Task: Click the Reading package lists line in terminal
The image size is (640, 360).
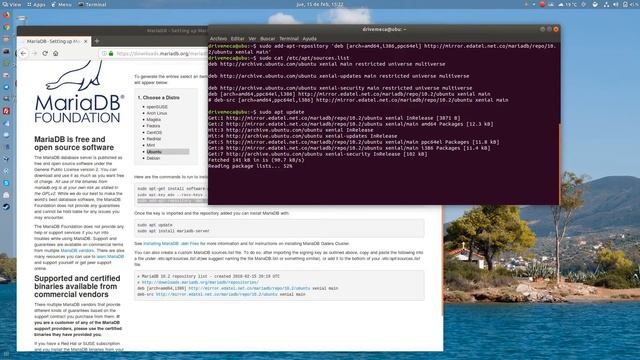Action: click(x=250, y=166)
